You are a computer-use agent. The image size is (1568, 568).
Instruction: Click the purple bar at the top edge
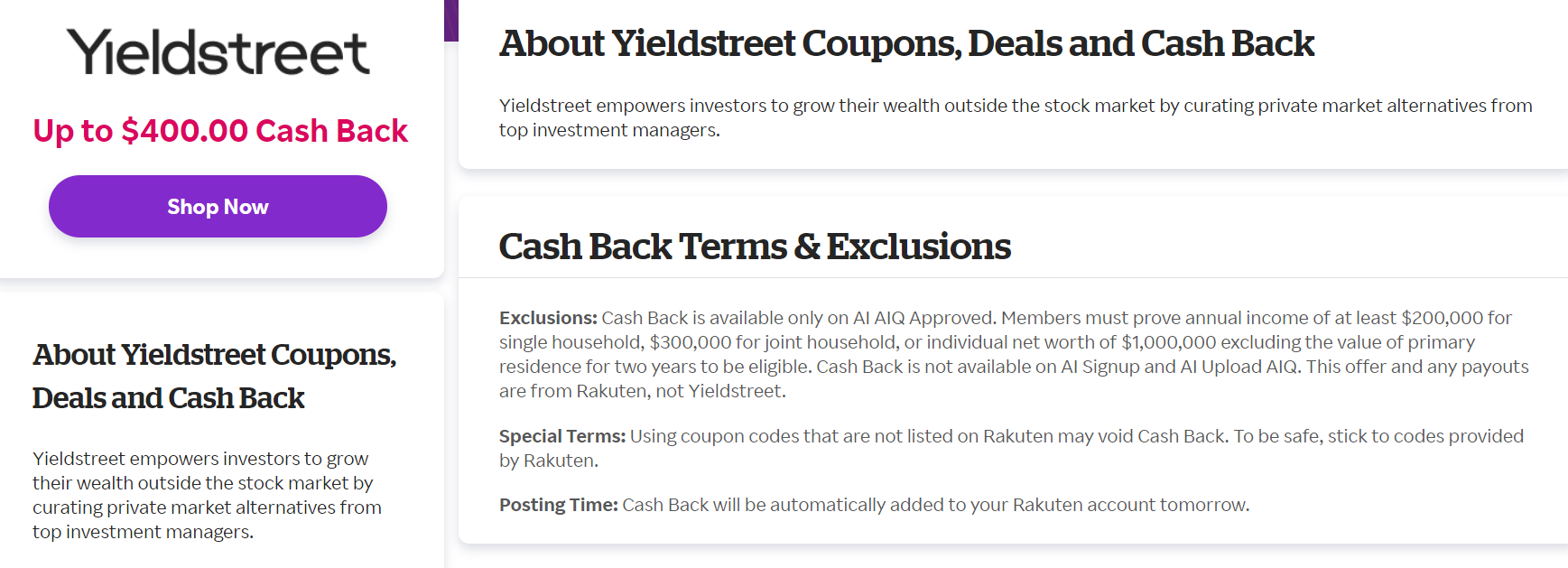[x=451, y=20]
